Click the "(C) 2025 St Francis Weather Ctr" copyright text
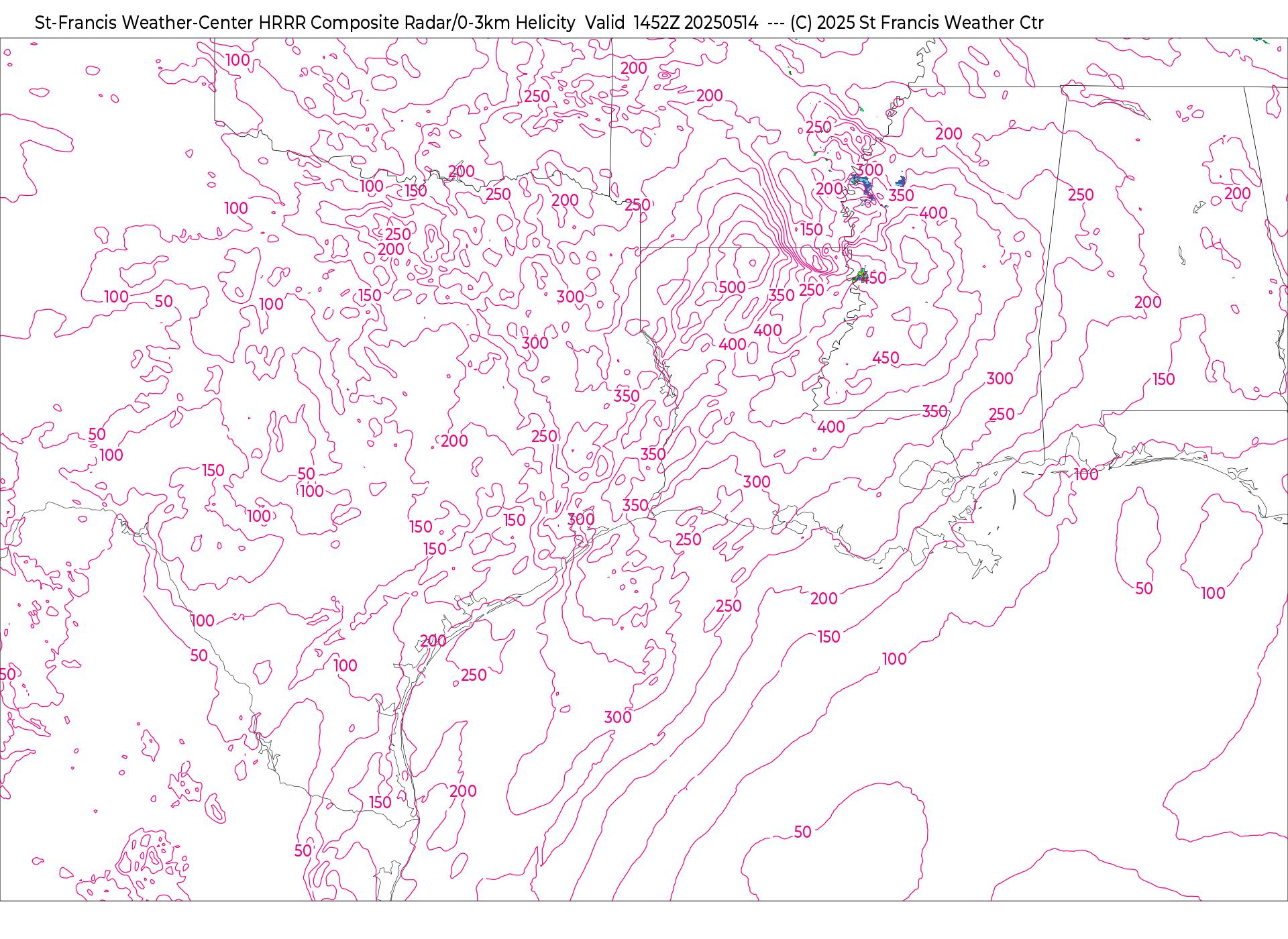This screenshot has height=939, width=1288. 916,23
